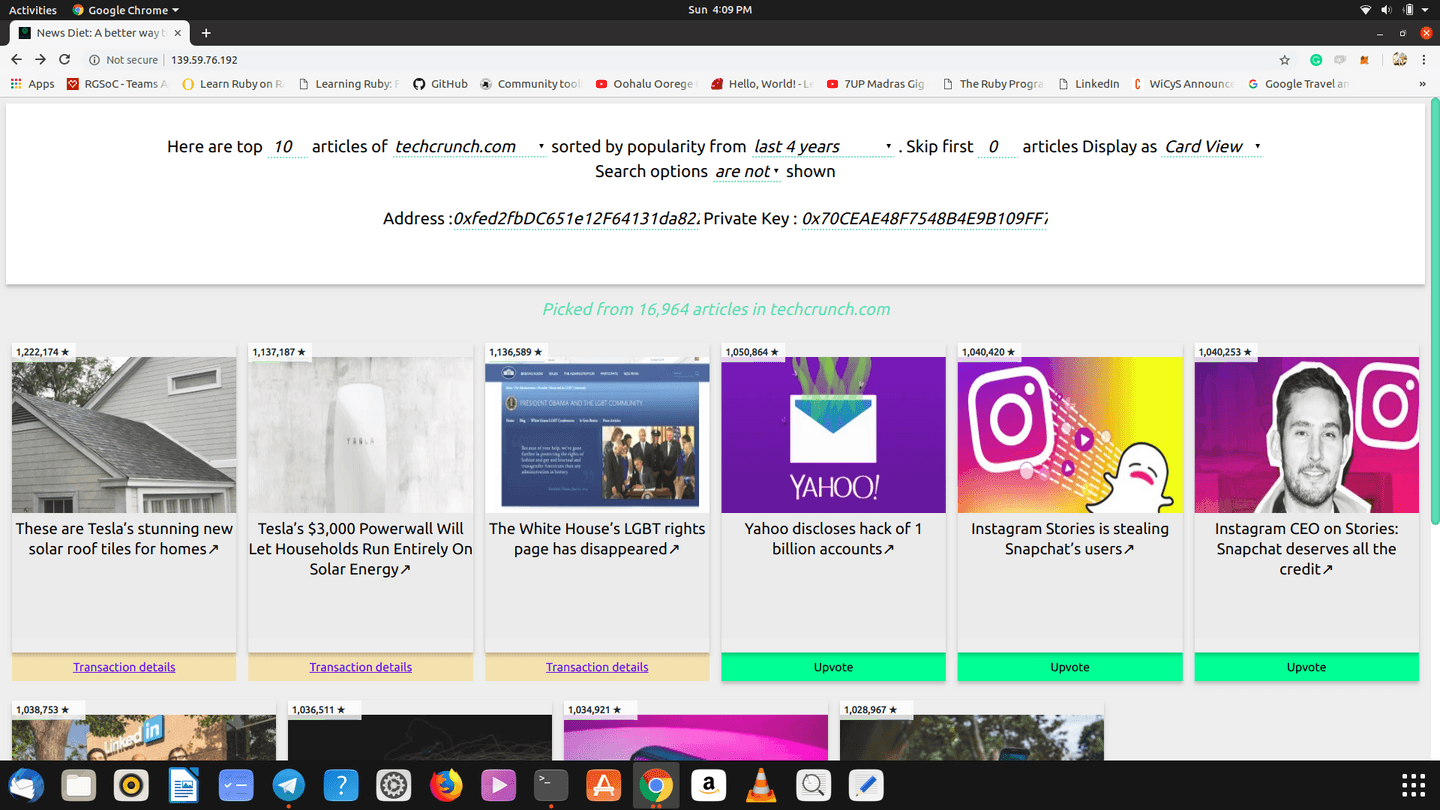Launch Telegram from the dock

pos(288,786)
